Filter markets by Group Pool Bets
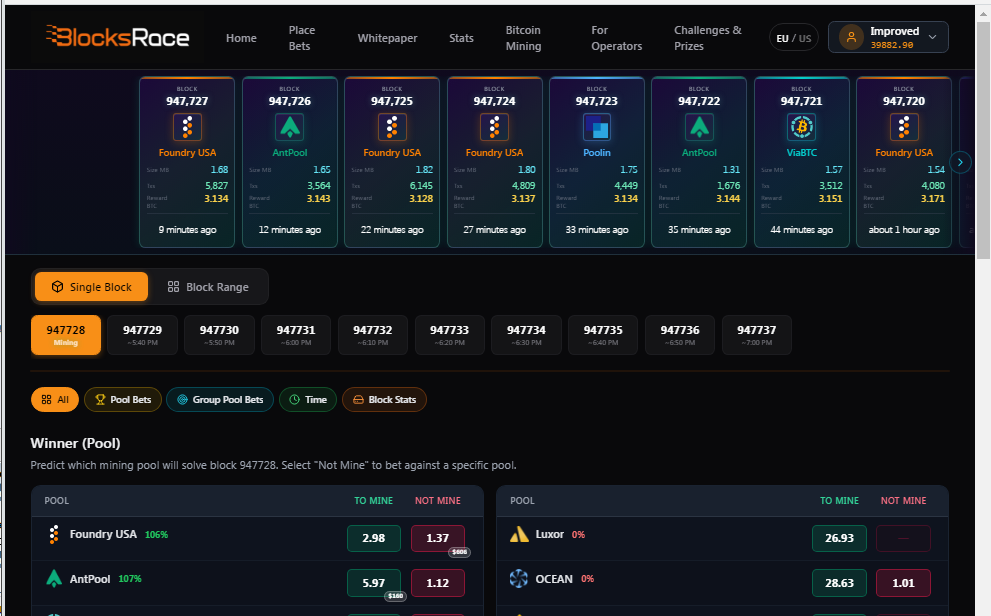The width and height of the screenshot is (991, 616). tap(220, 399)
